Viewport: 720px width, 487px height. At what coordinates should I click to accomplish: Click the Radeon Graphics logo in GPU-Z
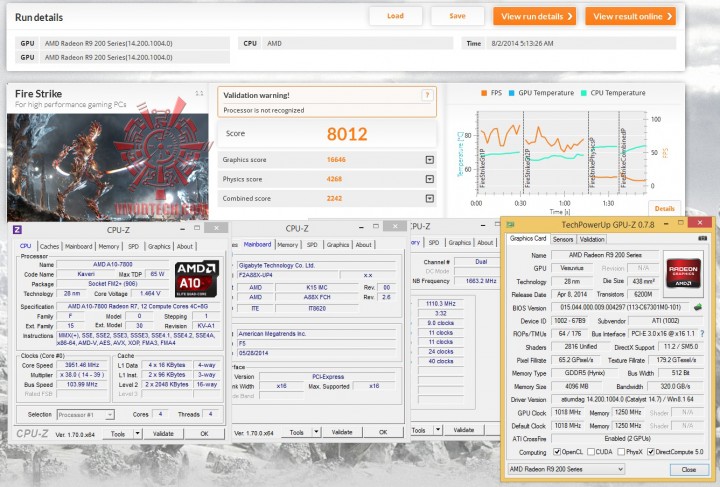(x=683, y=272)
